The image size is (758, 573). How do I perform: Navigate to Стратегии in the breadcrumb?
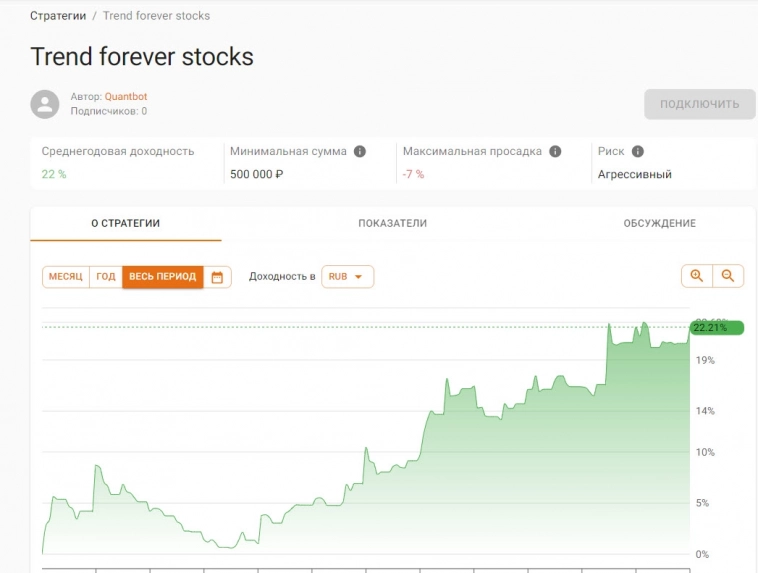coord(58,16)
